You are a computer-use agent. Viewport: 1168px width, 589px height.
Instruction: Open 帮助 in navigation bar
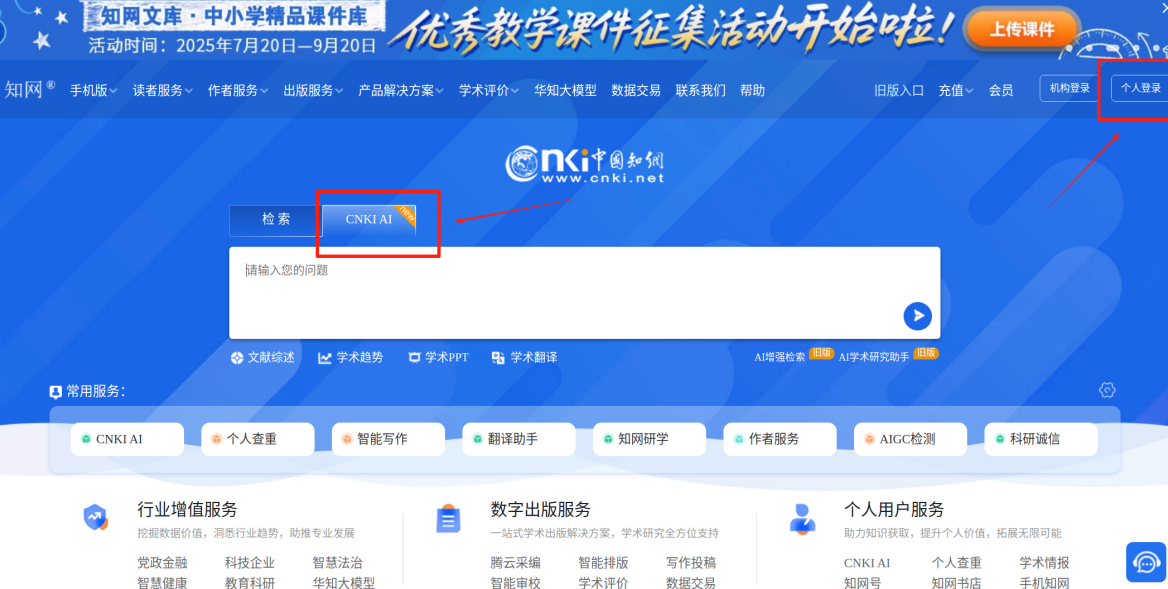point(752,90)
